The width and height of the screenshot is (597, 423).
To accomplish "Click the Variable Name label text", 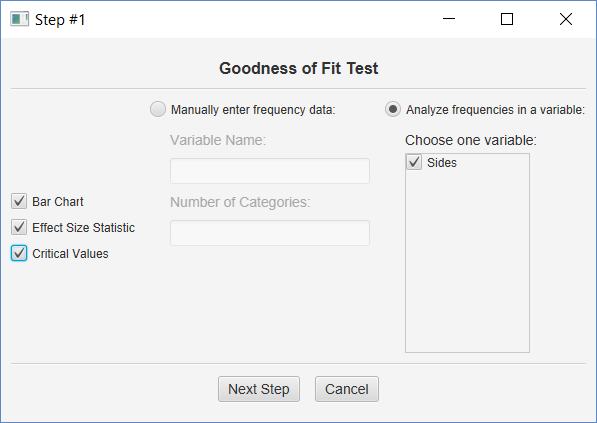I will (218, 140).
